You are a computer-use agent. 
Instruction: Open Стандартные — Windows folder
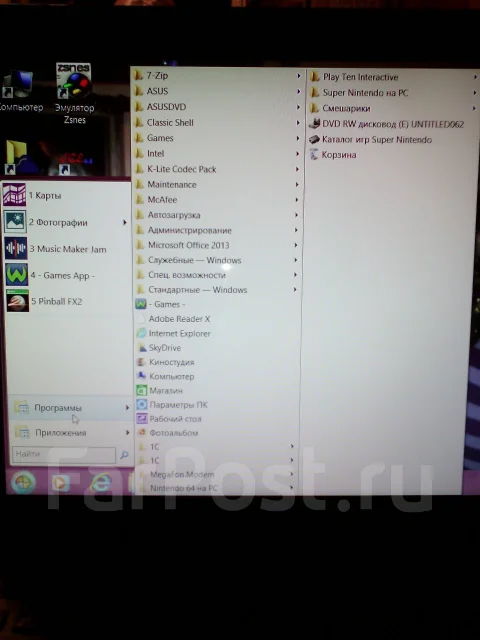click(218, 290)
